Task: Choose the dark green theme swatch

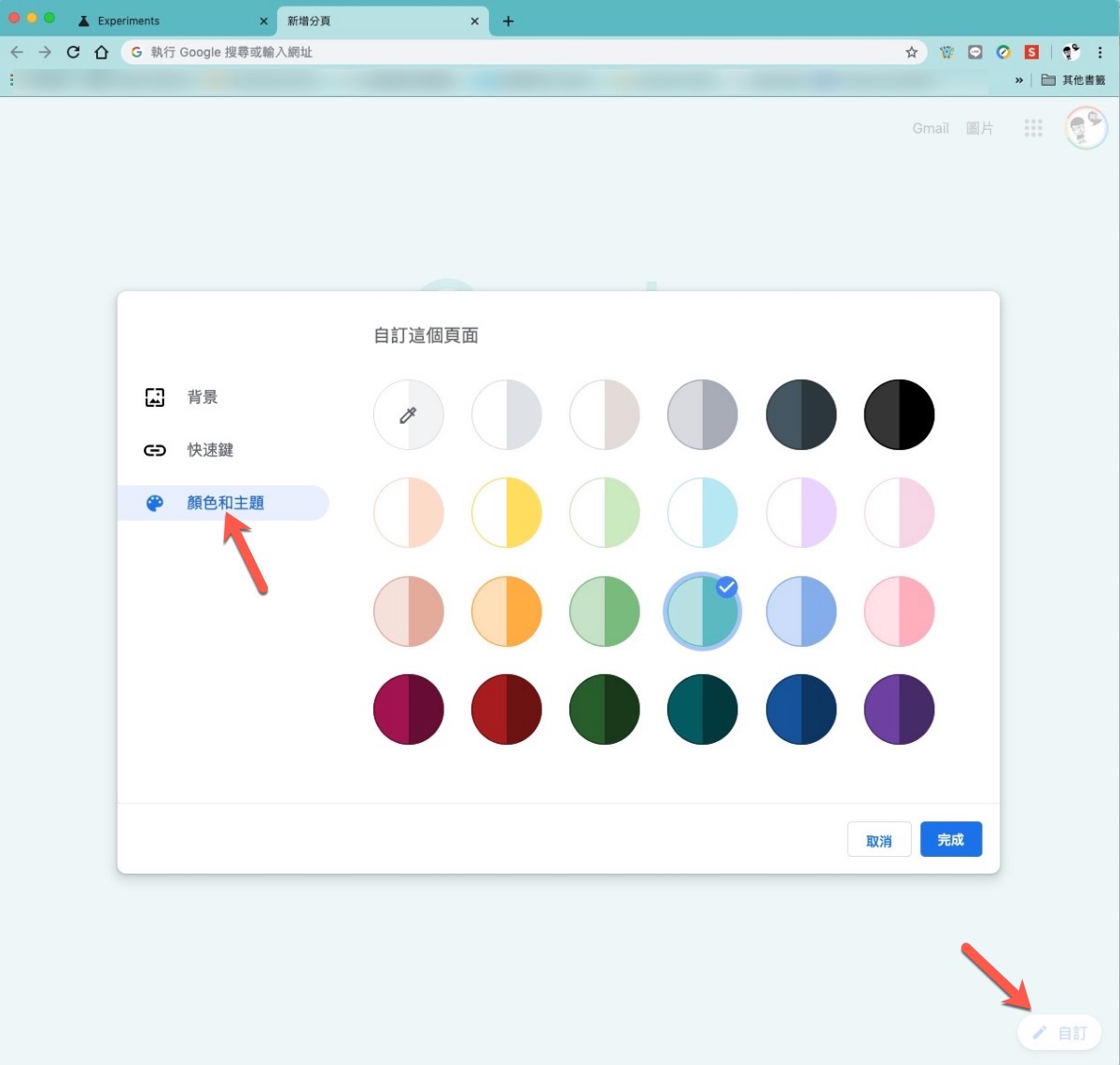Action: coord(605,709)
